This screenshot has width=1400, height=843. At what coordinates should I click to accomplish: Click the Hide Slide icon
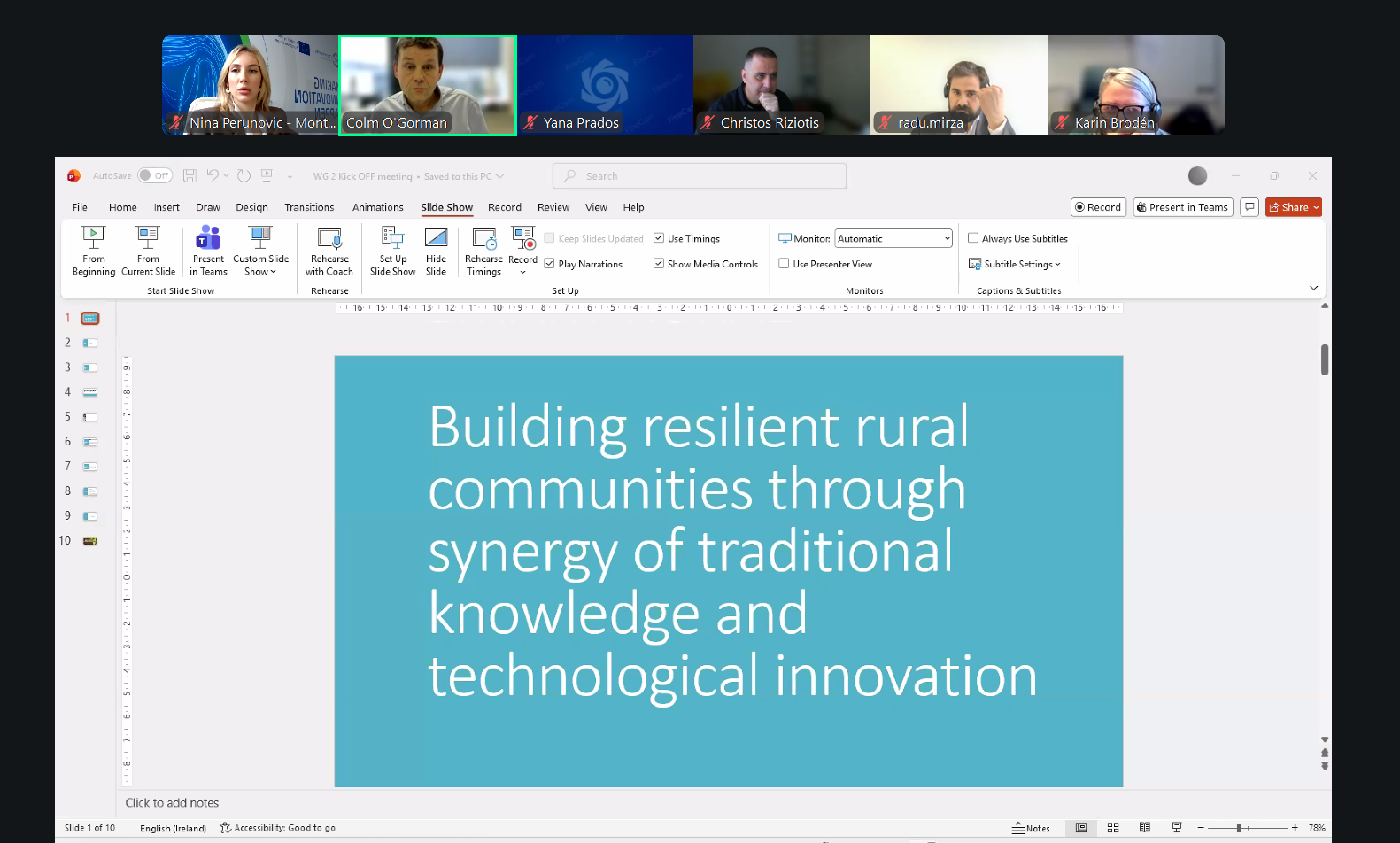[436, 250]
